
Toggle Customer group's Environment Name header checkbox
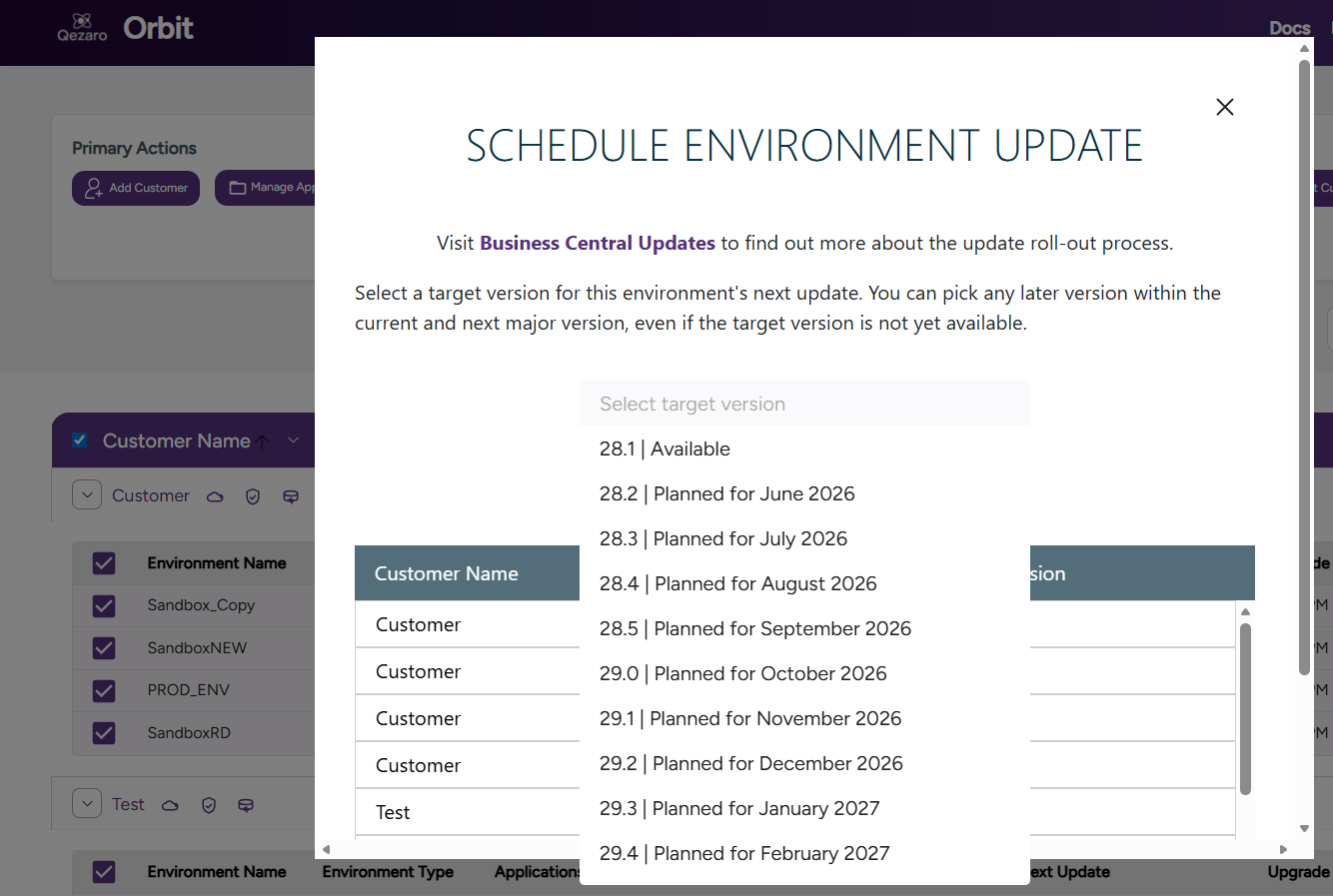click(x=104, y=563)
